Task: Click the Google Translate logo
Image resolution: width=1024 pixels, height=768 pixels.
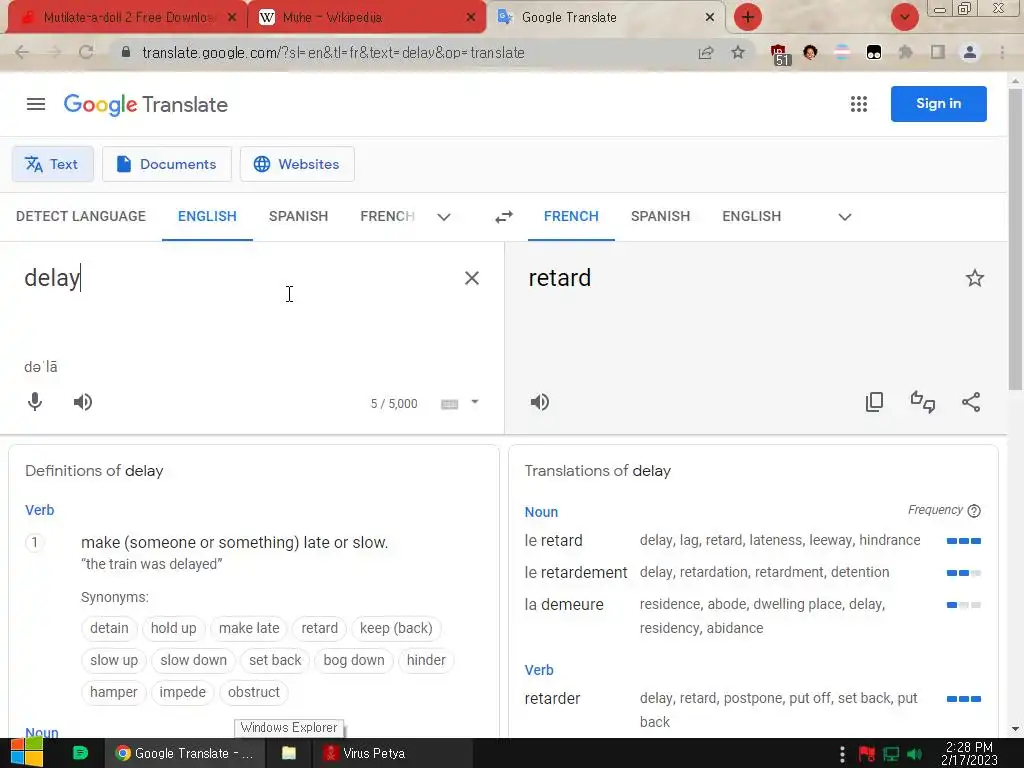Action: tap(146, 104)
